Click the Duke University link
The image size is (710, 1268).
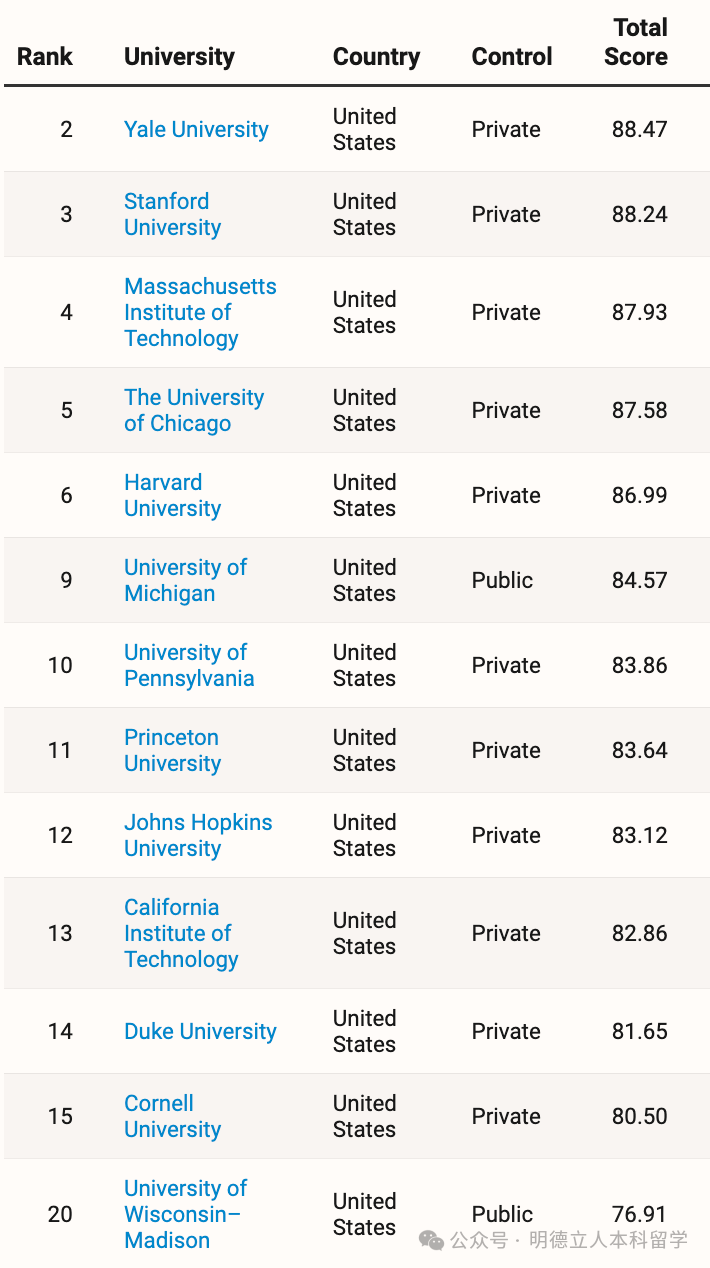coord(200,1031)
